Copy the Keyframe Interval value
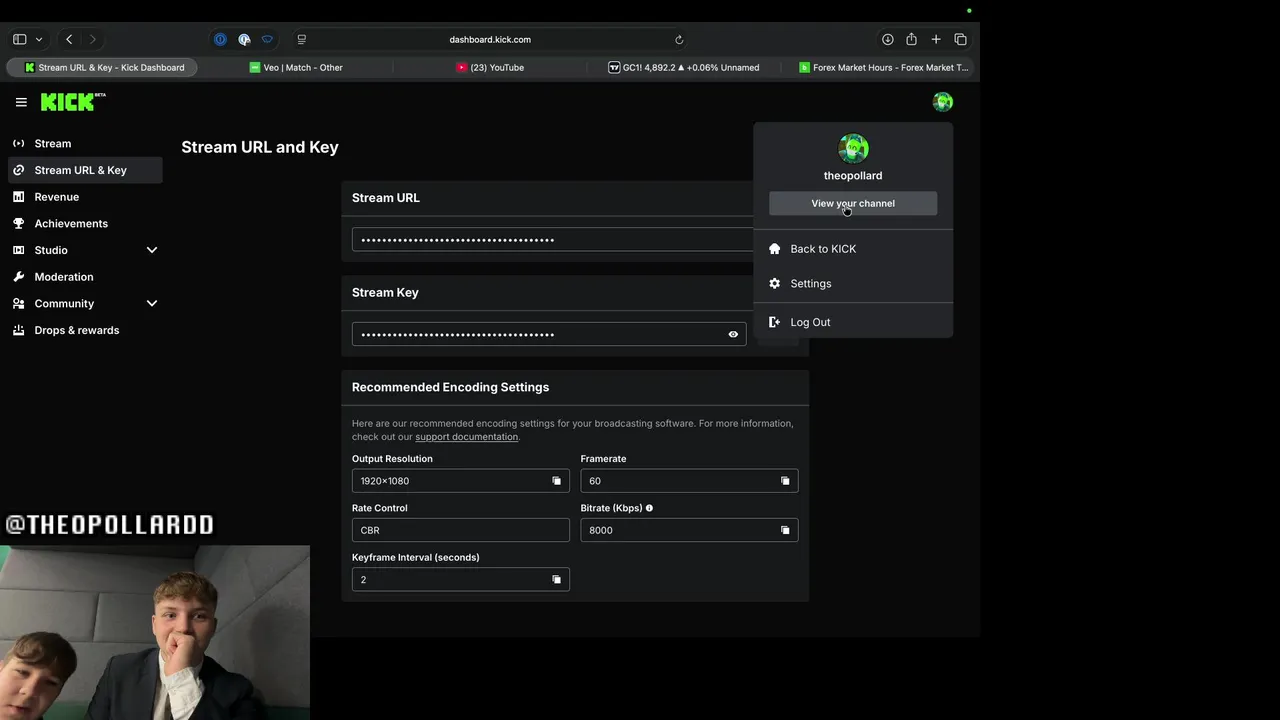Screen dimensions: 1280x720 [x=557, y=580]
